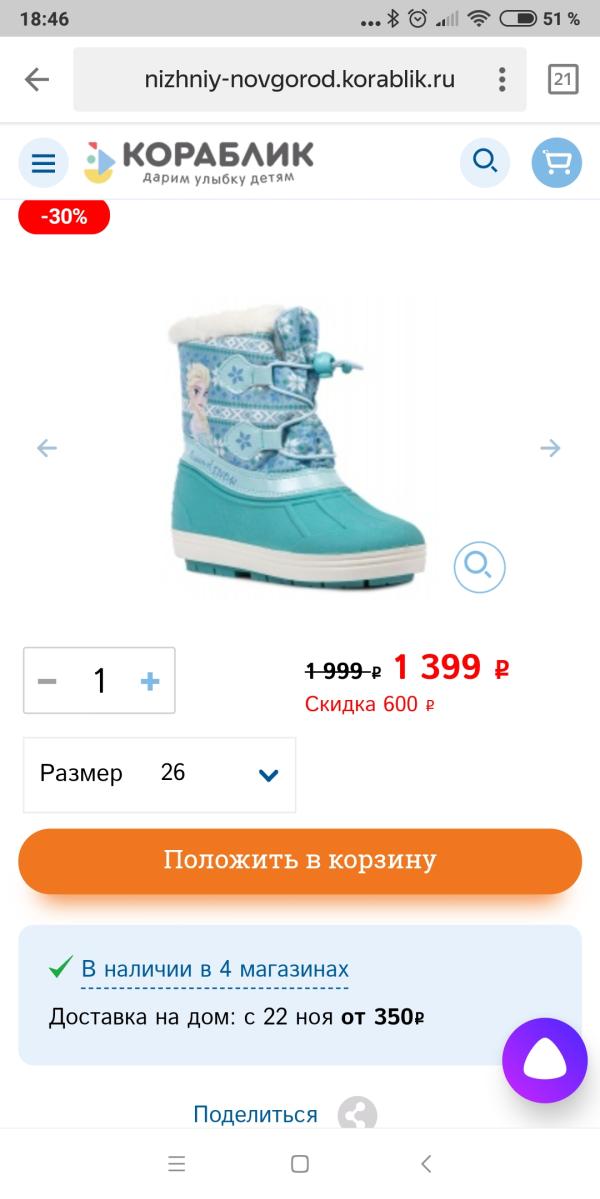Open В наличии в 4 магазинах link
Image resolution: width=600 pixels, height=1199 pixels.
point(215,970)
